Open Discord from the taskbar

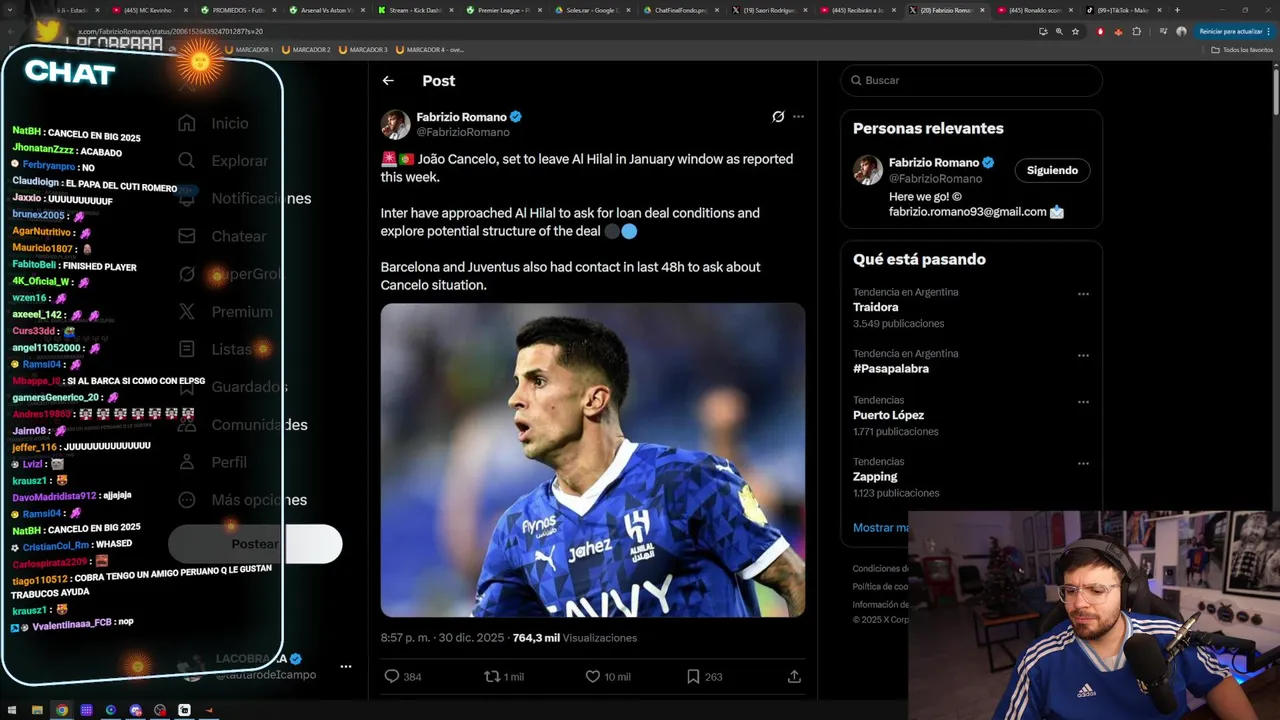[x=135, y=710]
